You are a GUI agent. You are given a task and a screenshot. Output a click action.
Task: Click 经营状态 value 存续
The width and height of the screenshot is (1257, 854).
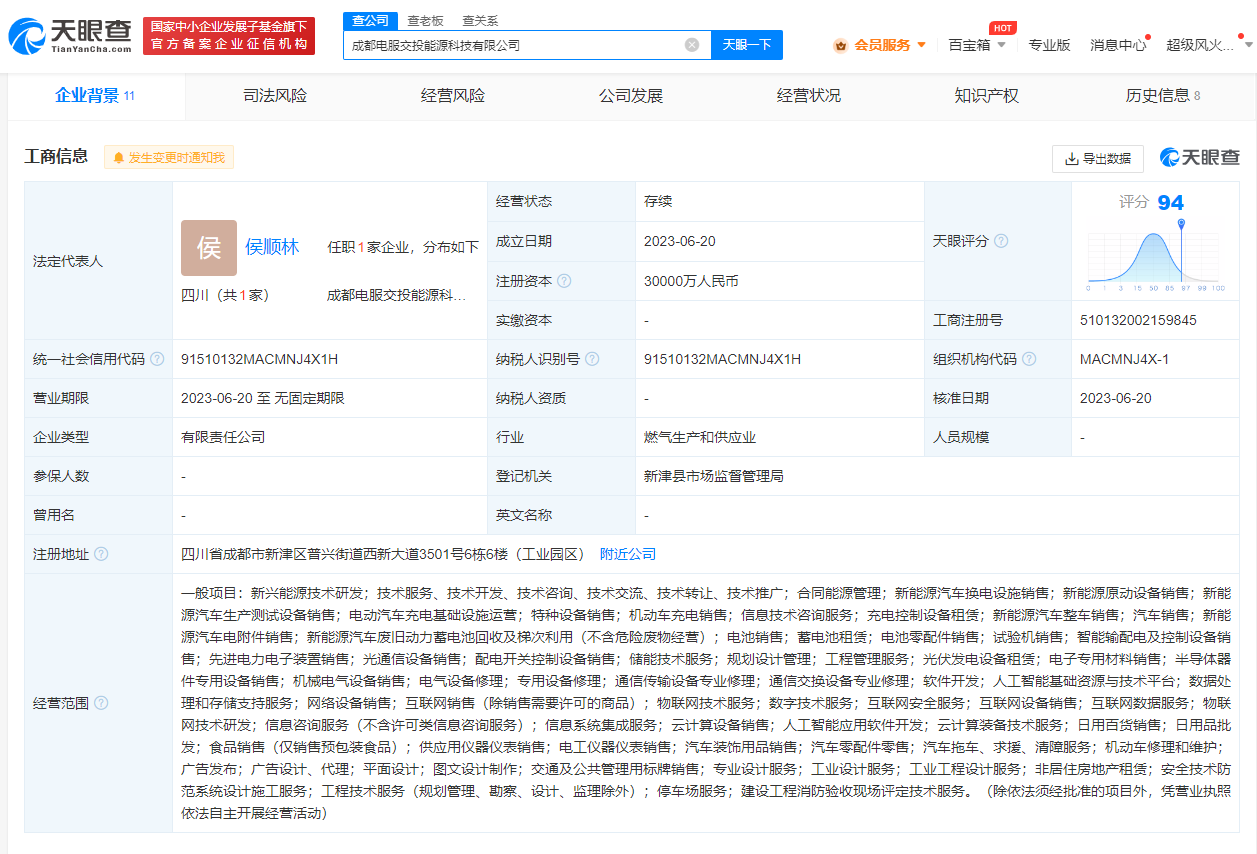point(658,201)
